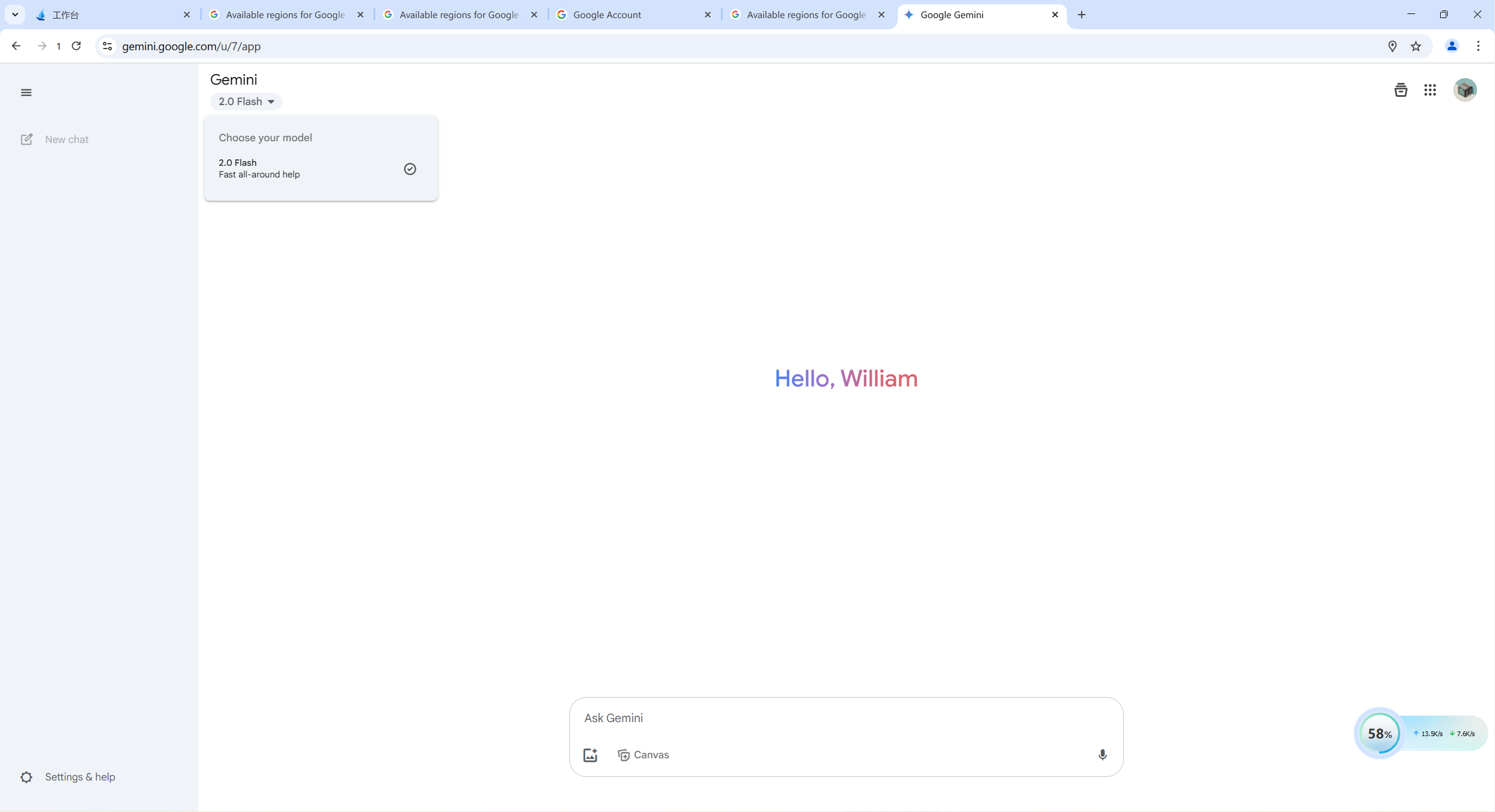Open the Settings & help link text
The height and width of the screenshot is (812, 1495).
pyautogui.click(x=80, y=777)
